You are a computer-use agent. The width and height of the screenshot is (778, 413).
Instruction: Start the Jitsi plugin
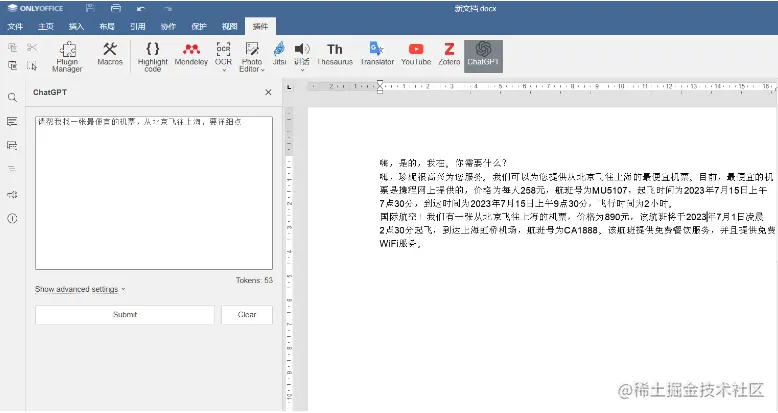point(279,54)
